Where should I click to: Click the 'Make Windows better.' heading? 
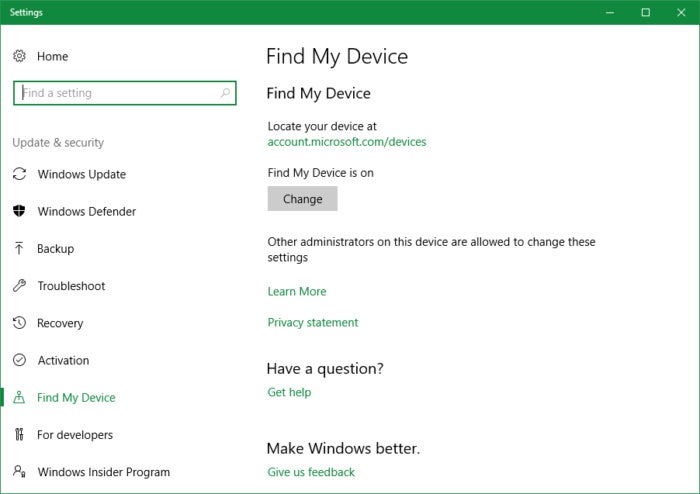(x=343, y=448)
